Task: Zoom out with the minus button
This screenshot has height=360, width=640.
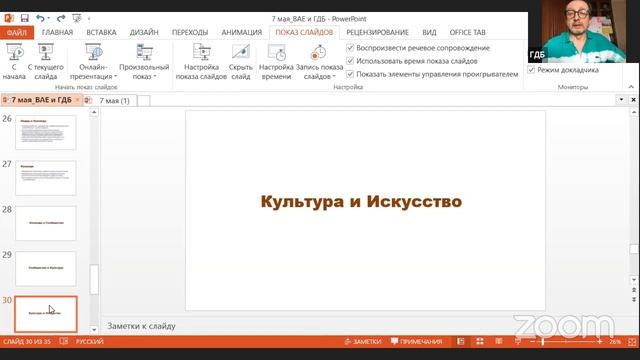Action: click(532, 341)
